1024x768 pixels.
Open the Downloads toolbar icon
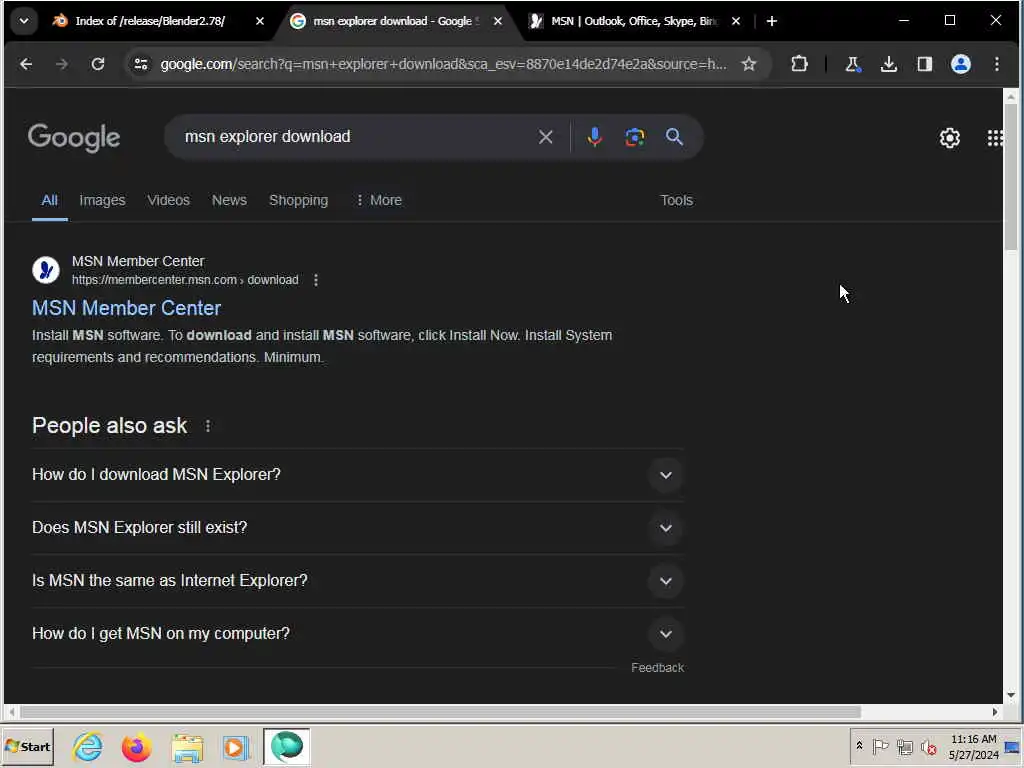[x=888, y=64]
